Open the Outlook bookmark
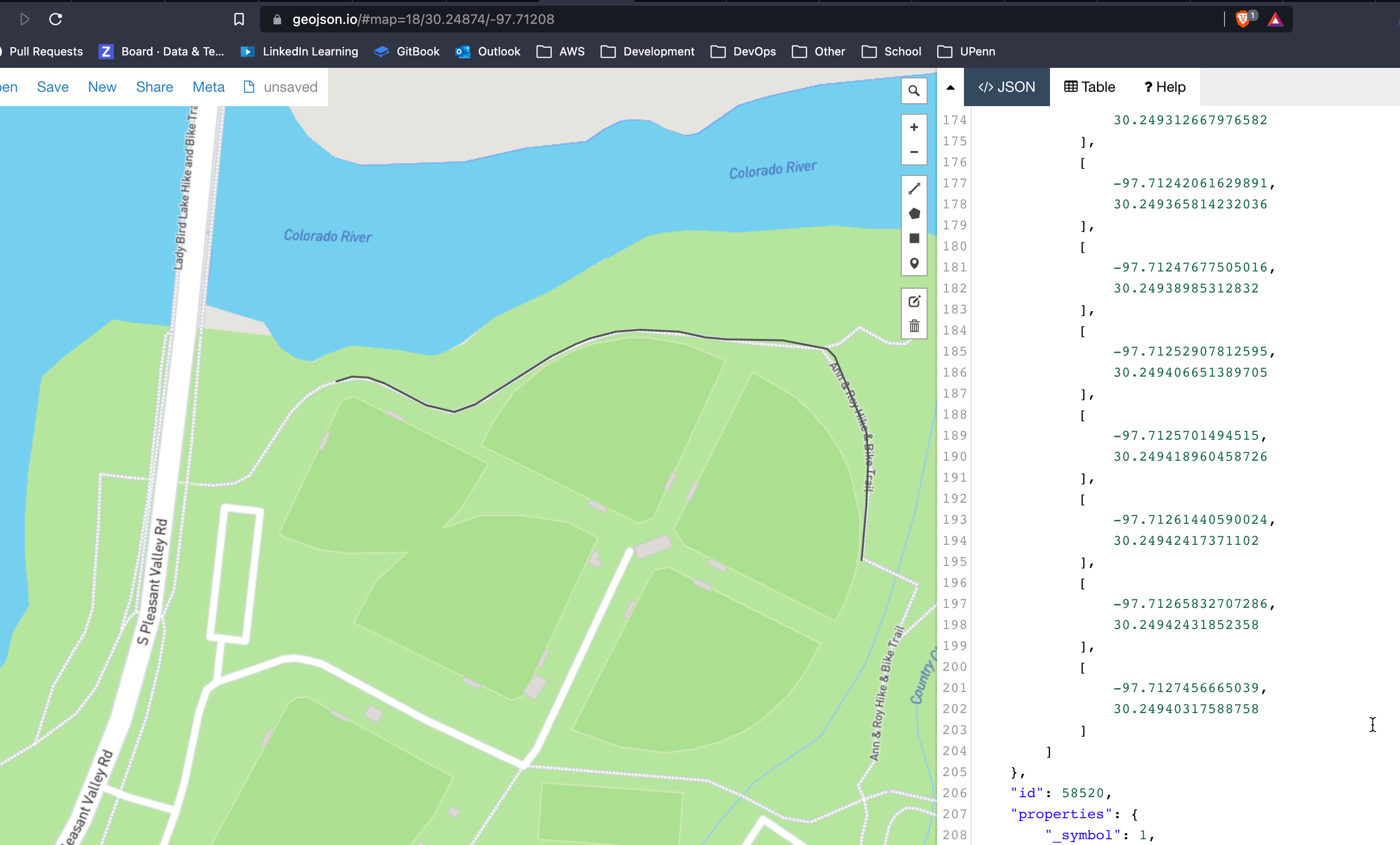1400x845 pixels. coord(488,52)
